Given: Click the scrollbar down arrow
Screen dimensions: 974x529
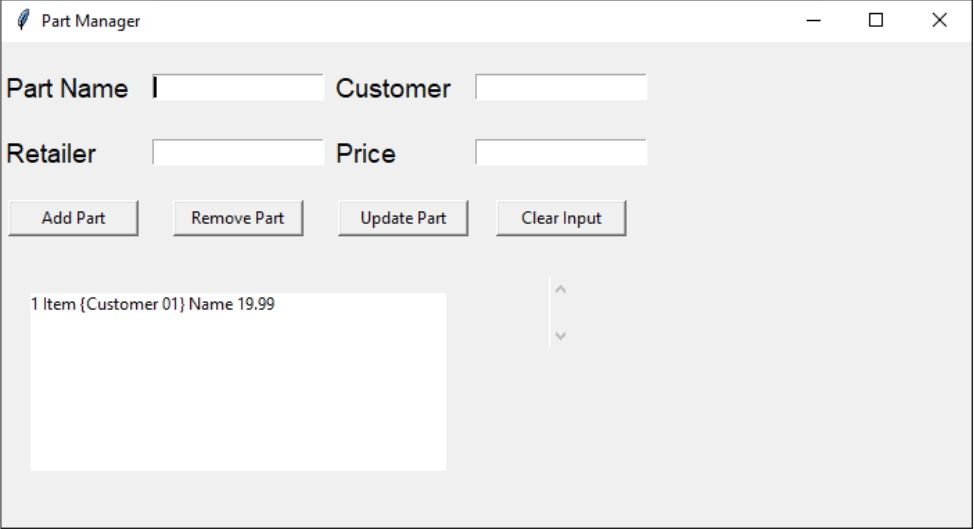Looking at the screenshot, I should point(560,336).
